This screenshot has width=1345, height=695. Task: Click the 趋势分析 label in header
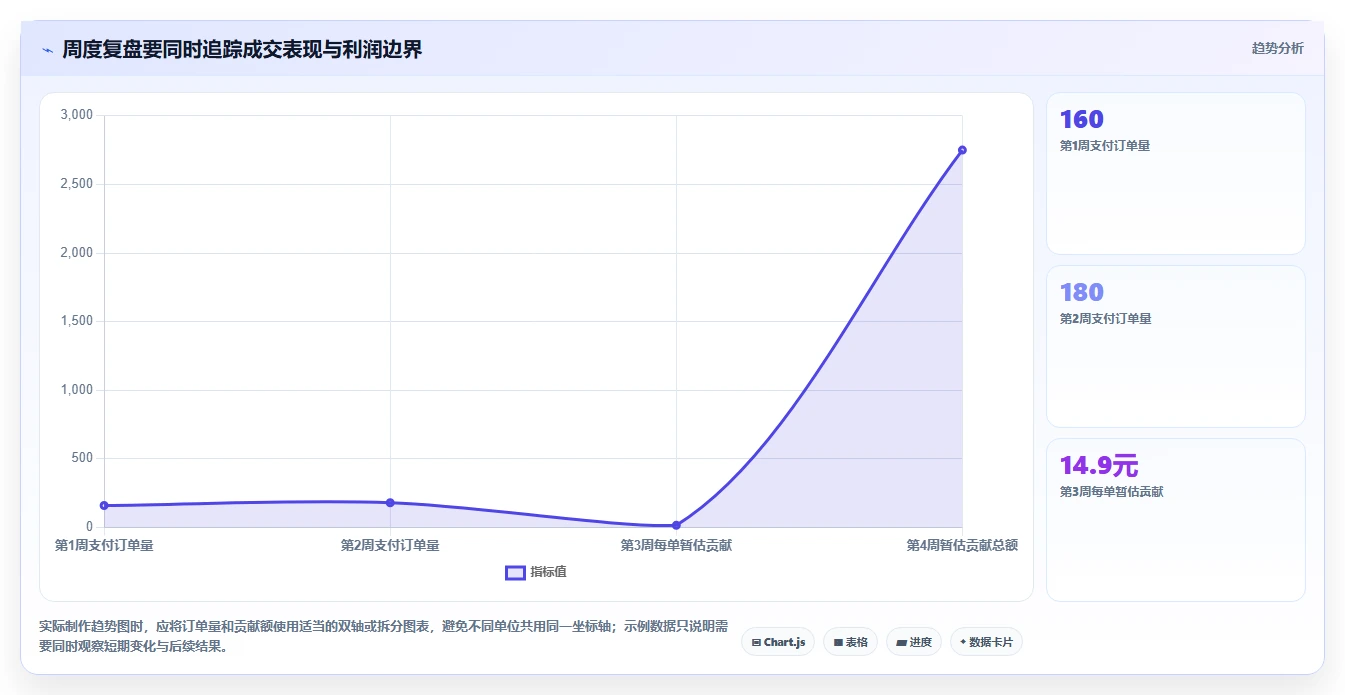(1277, 48)
